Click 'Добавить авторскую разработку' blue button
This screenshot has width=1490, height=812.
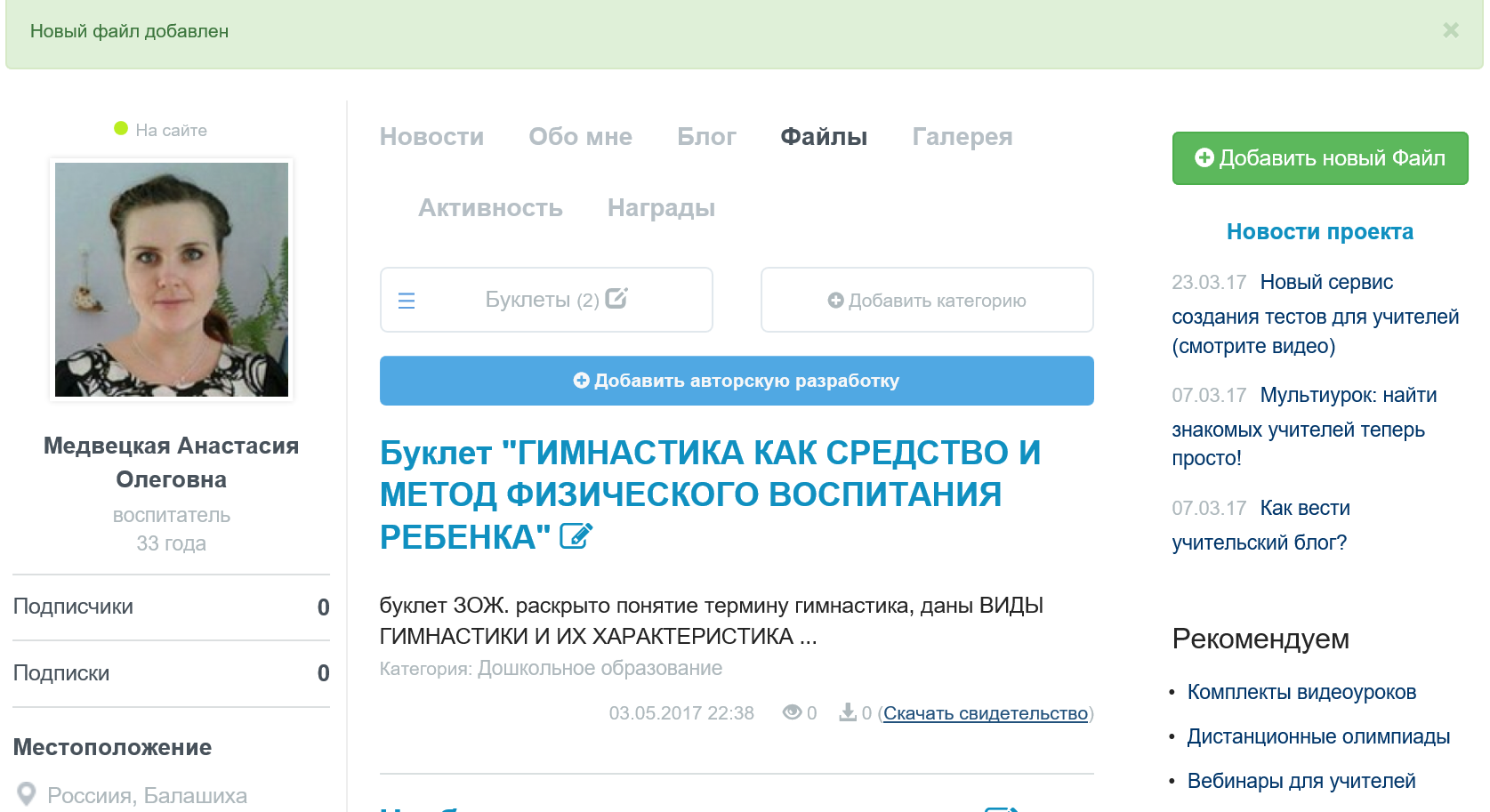point(737,381)
